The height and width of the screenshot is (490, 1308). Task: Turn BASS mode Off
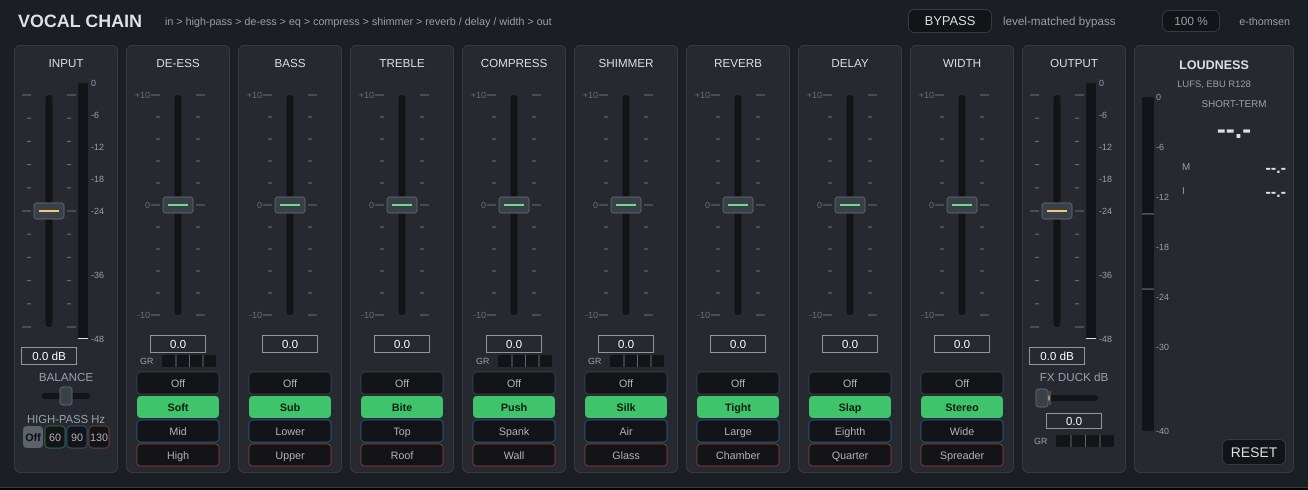(290, 383)
